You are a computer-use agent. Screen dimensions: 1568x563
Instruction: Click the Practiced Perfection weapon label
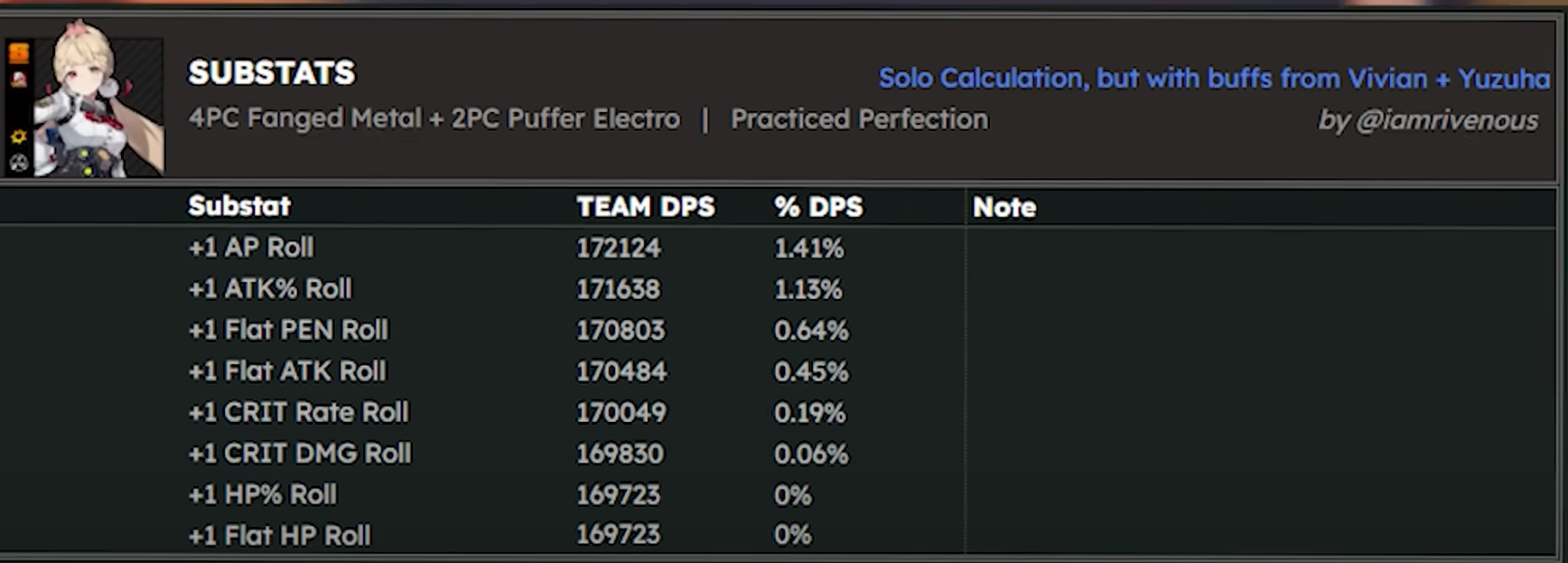coord(860,119)
